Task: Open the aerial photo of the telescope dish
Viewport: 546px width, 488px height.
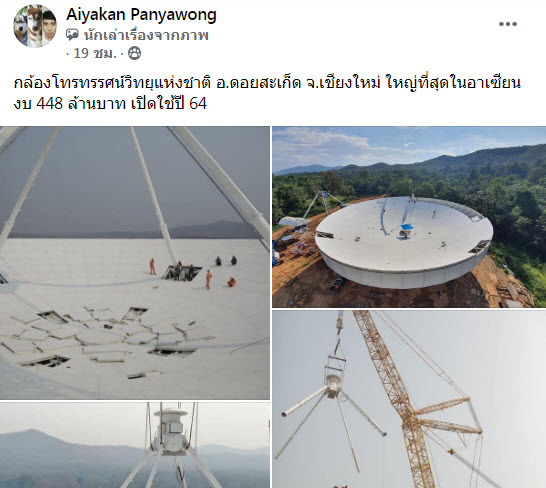Action: 409,217
